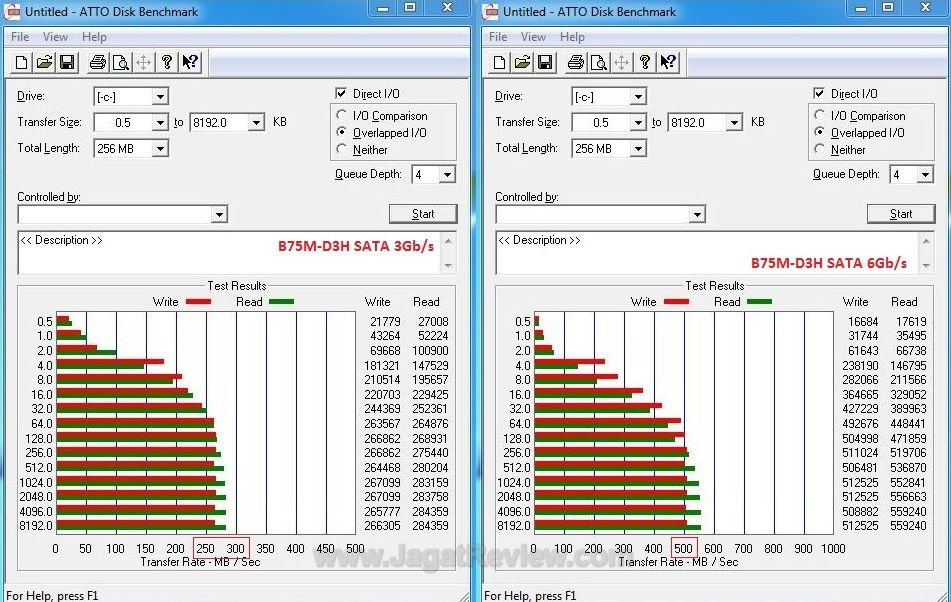Click the Open folder icon in left window
The image size is (951, 602).
[45, 63]
